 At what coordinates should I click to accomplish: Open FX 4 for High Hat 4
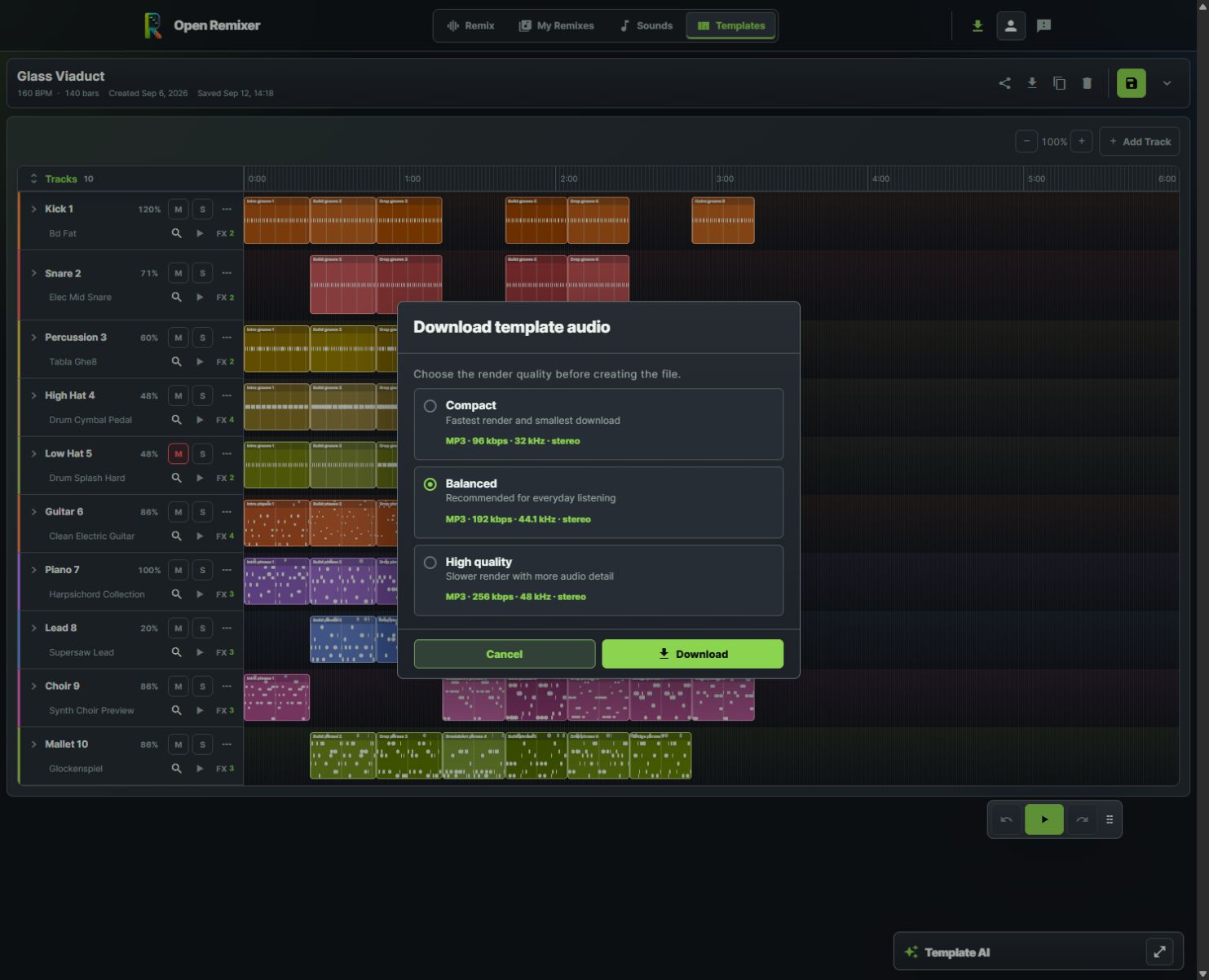(225, 420)
